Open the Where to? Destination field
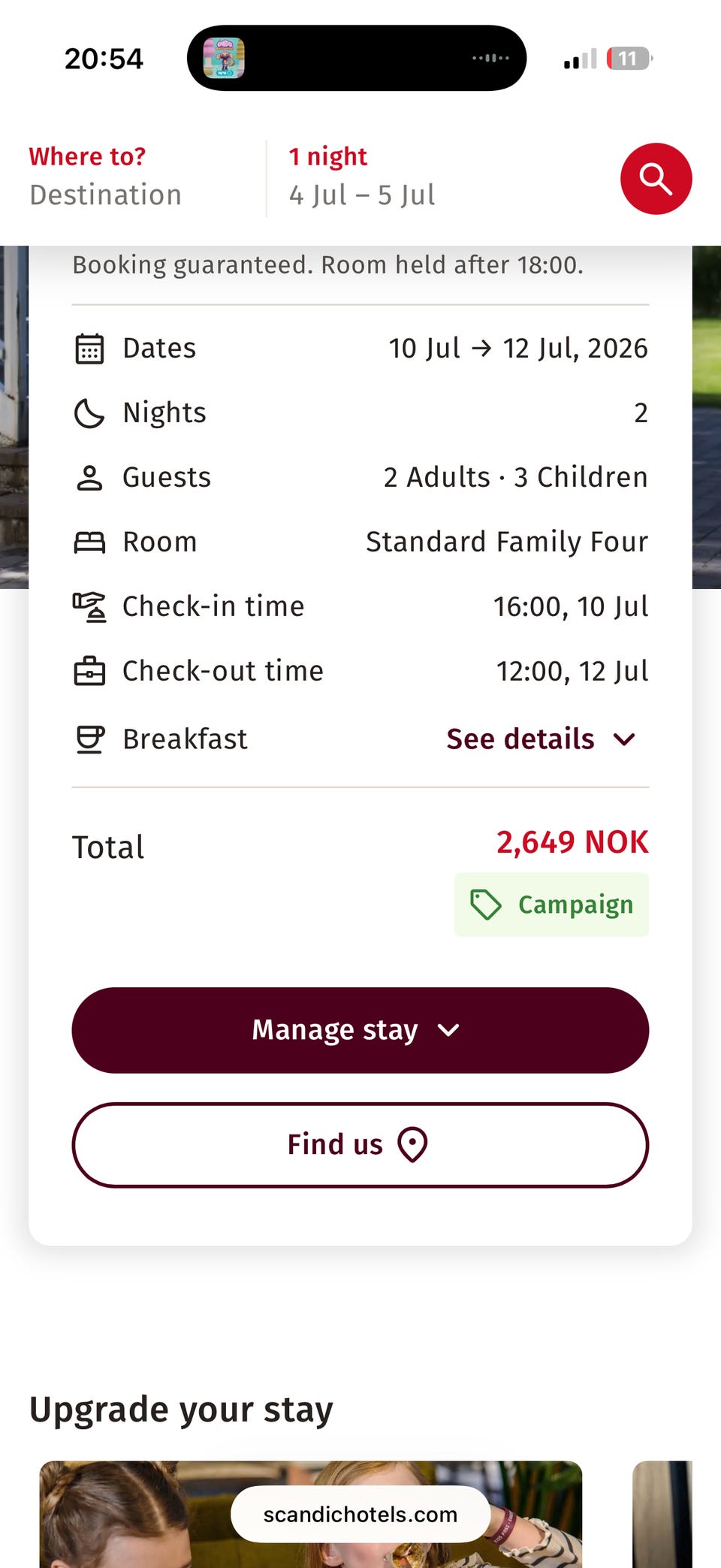The width and height of the screenshot is (721, 1568). (x=105, y=179)
